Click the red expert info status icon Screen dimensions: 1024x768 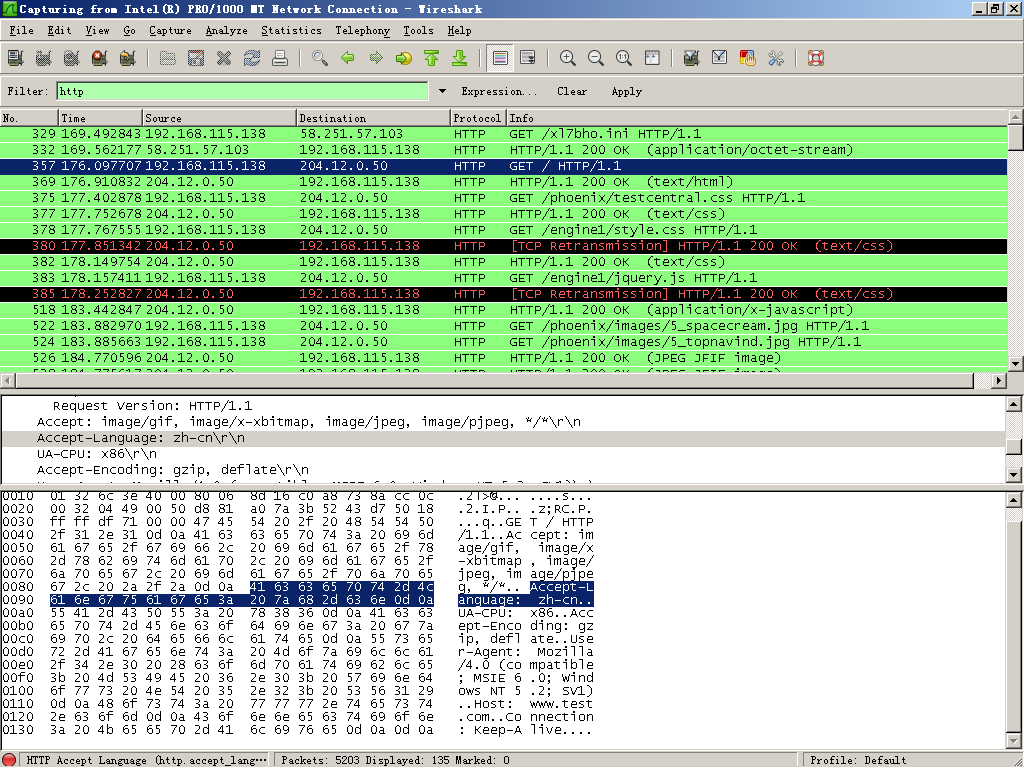pos(9,760)
